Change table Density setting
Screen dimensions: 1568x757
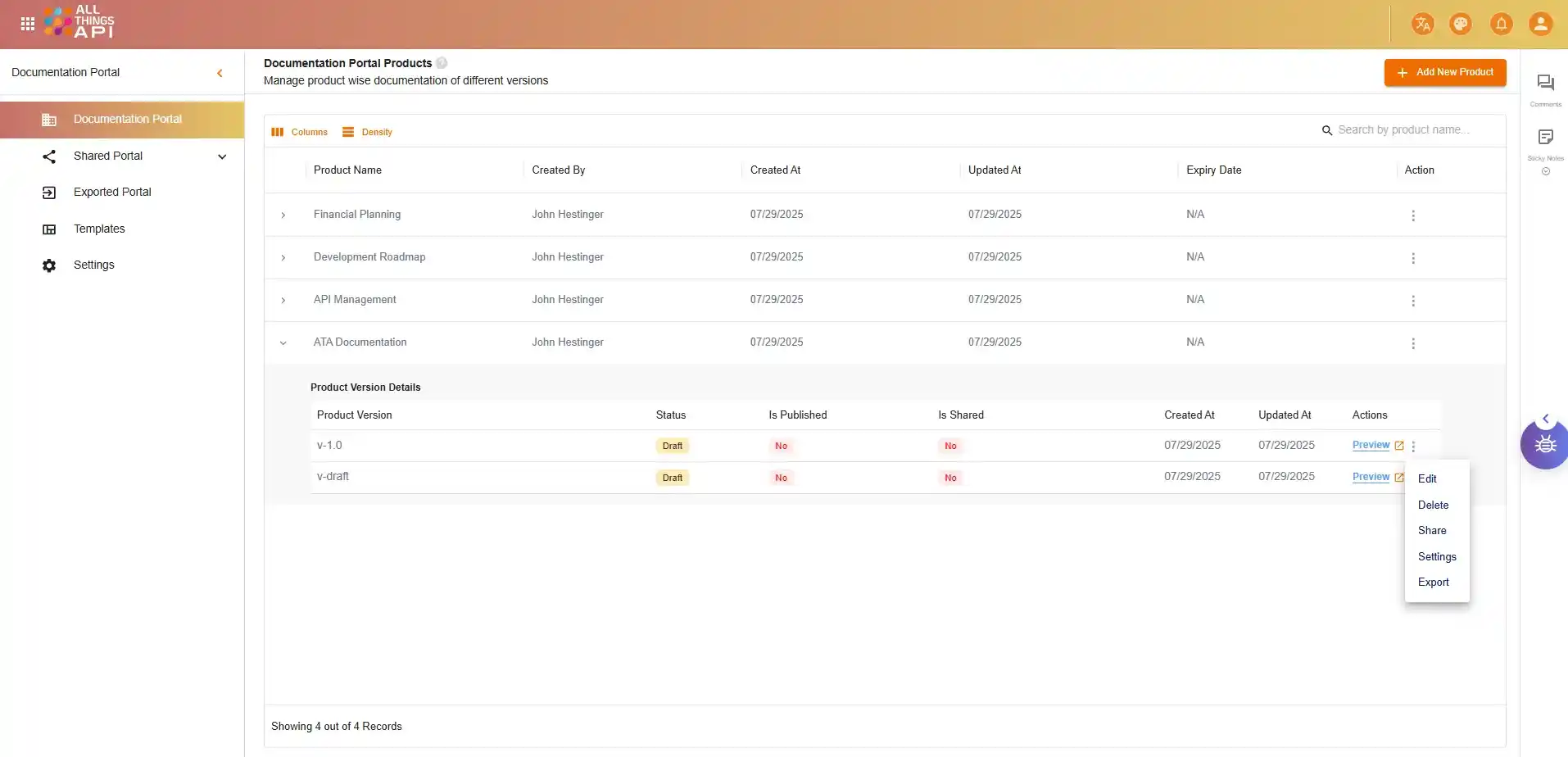[368, 132]
